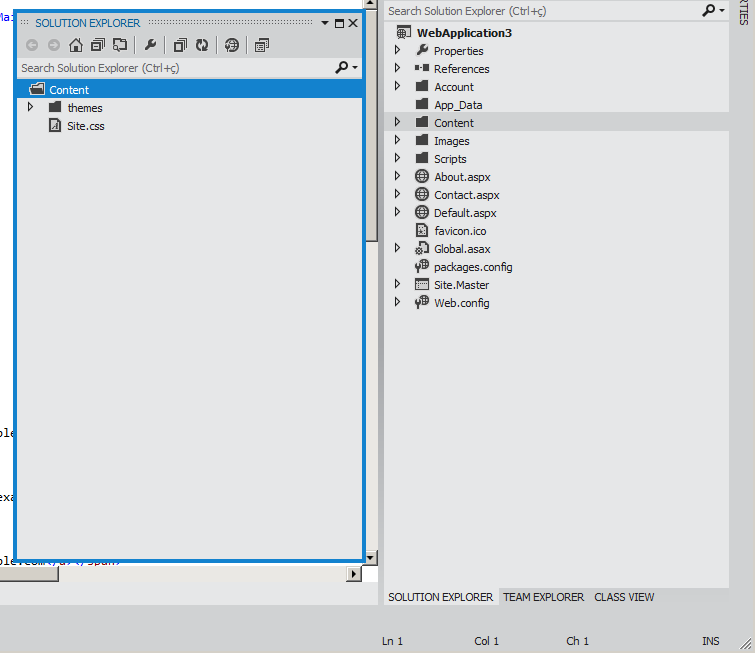The image size is (755, 653).
Task: Click the References node icon
Action: [x=422, y=68]
